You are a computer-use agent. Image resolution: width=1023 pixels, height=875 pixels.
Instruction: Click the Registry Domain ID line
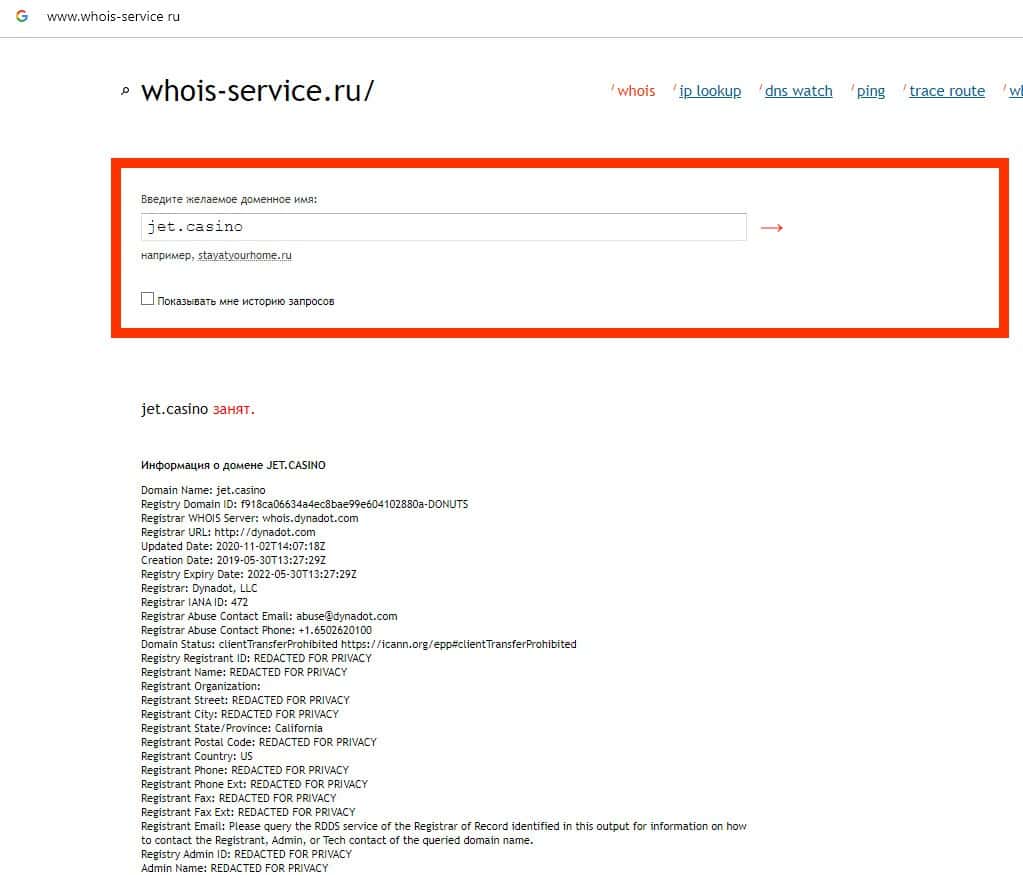(305, 504)
